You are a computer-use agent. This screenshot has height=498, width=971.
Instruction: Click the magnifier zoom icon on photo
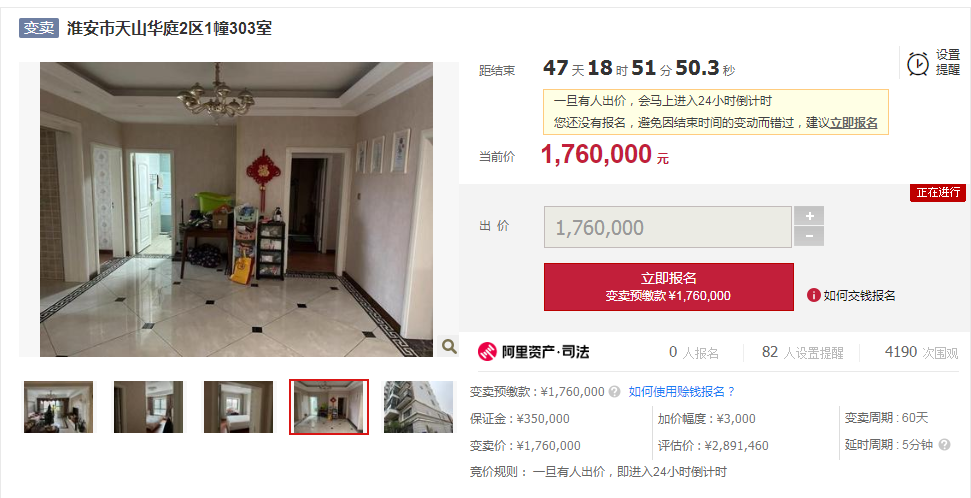(448, 346)
